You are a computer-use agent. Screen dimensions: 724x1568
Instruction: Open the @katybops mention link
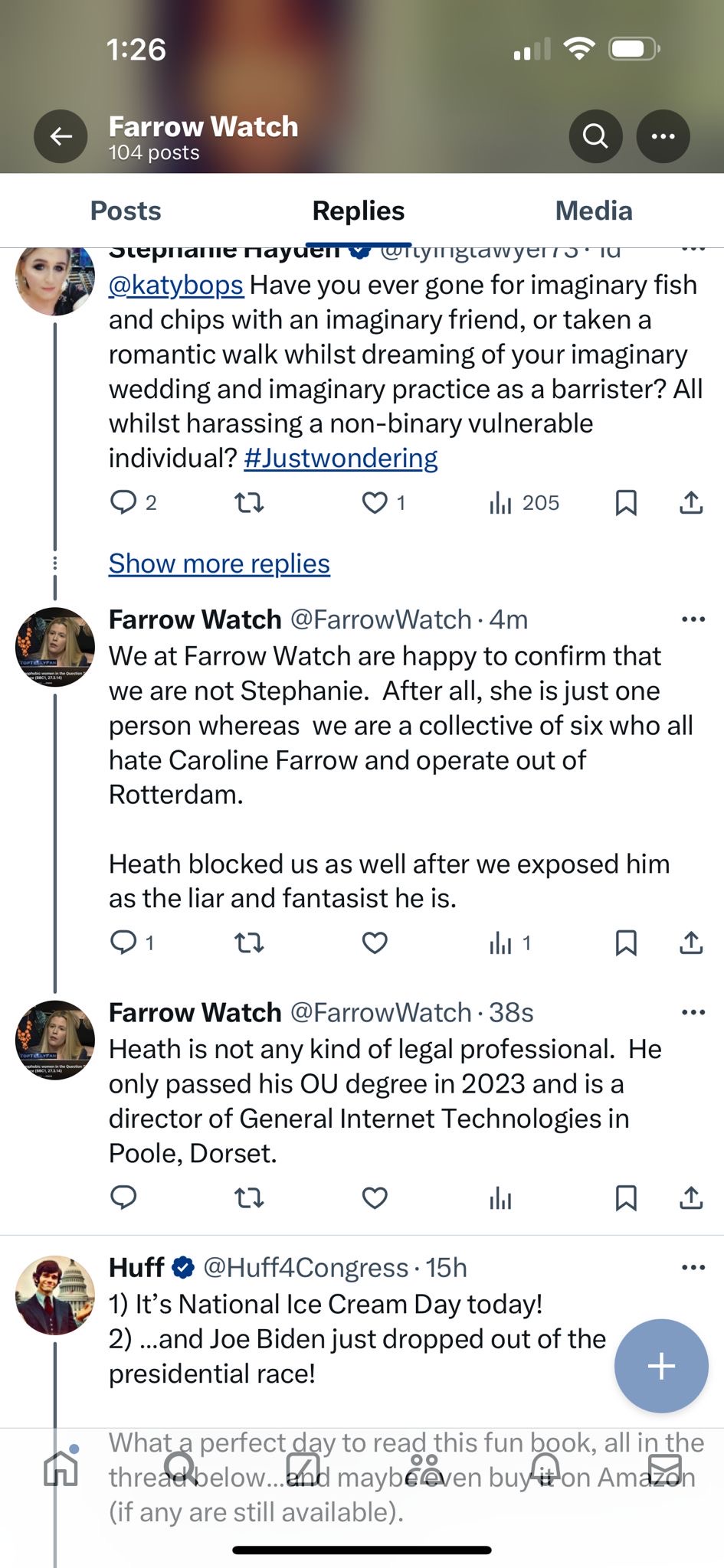(x=176, y=285)
